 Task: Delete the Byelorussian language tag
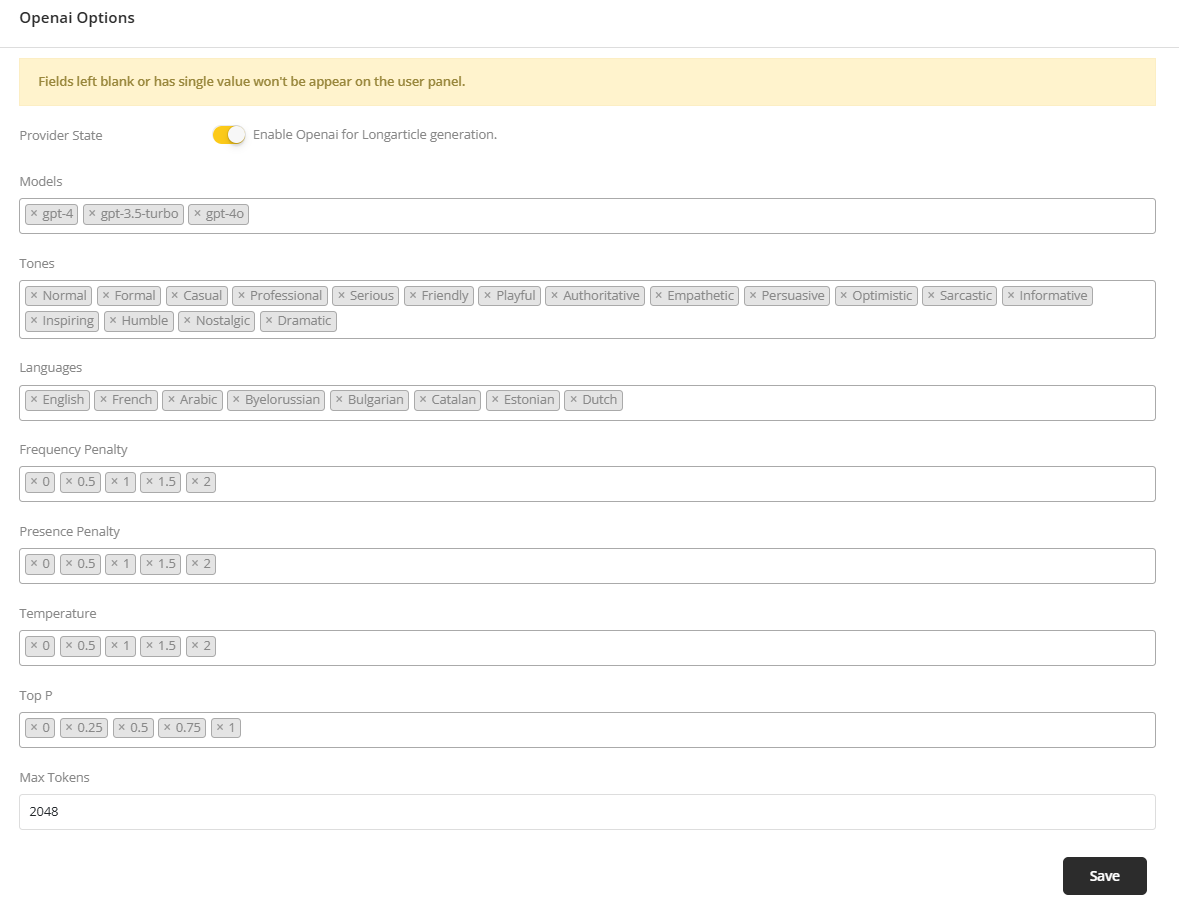tap(236, 400)
